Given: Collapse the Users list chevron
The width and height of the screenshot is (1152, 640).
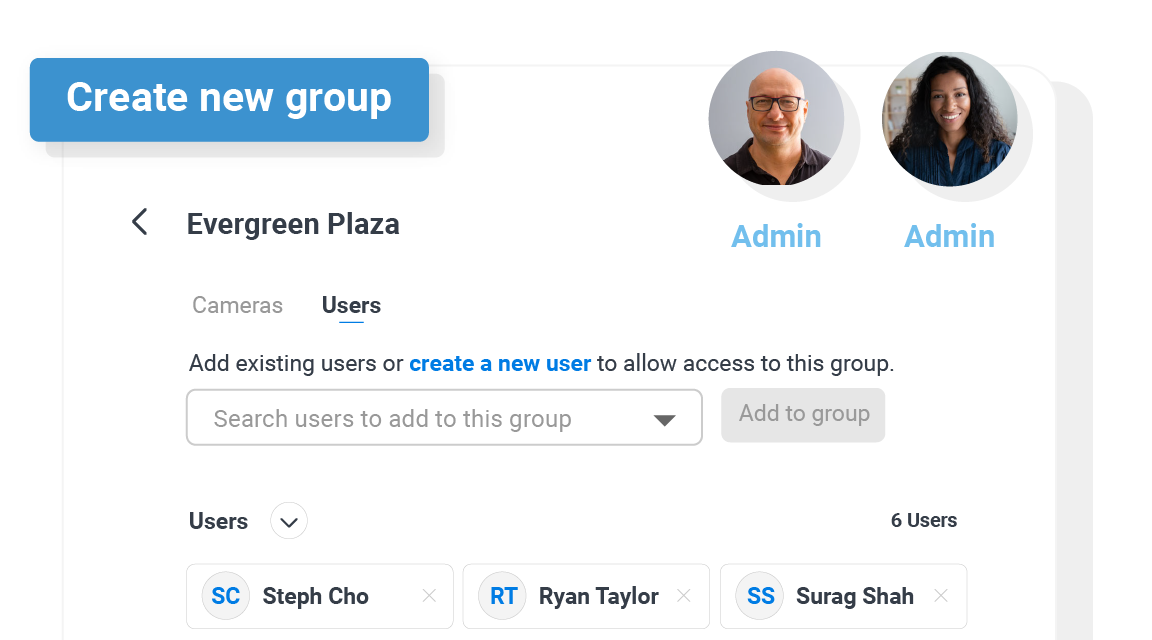Looking at the screenshot, I should coord(289,521).
